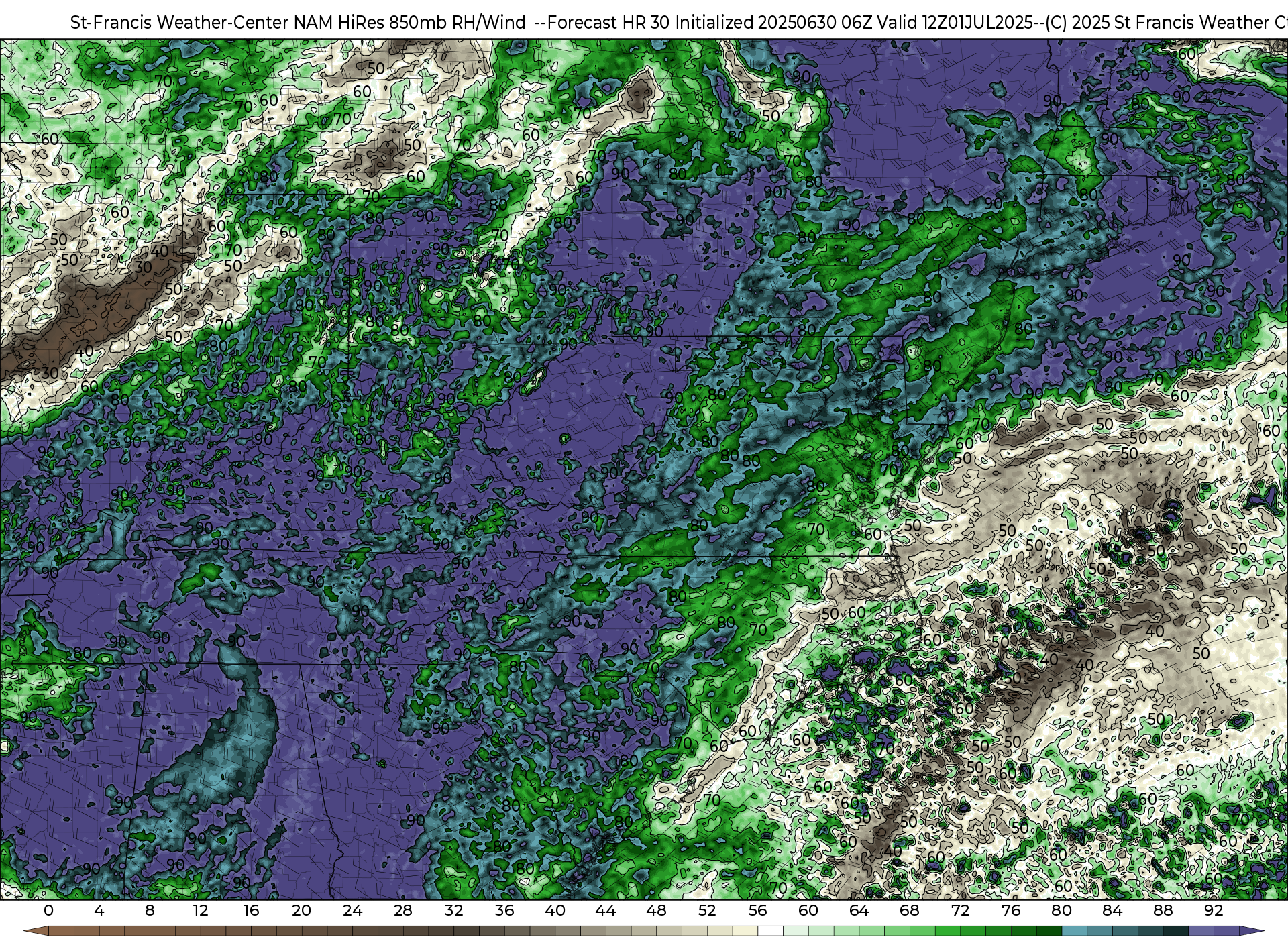Click the colorbar tick label "52"
Image resolution: width=1288 pixels, height=939 pixels.
tap(707, 911)
